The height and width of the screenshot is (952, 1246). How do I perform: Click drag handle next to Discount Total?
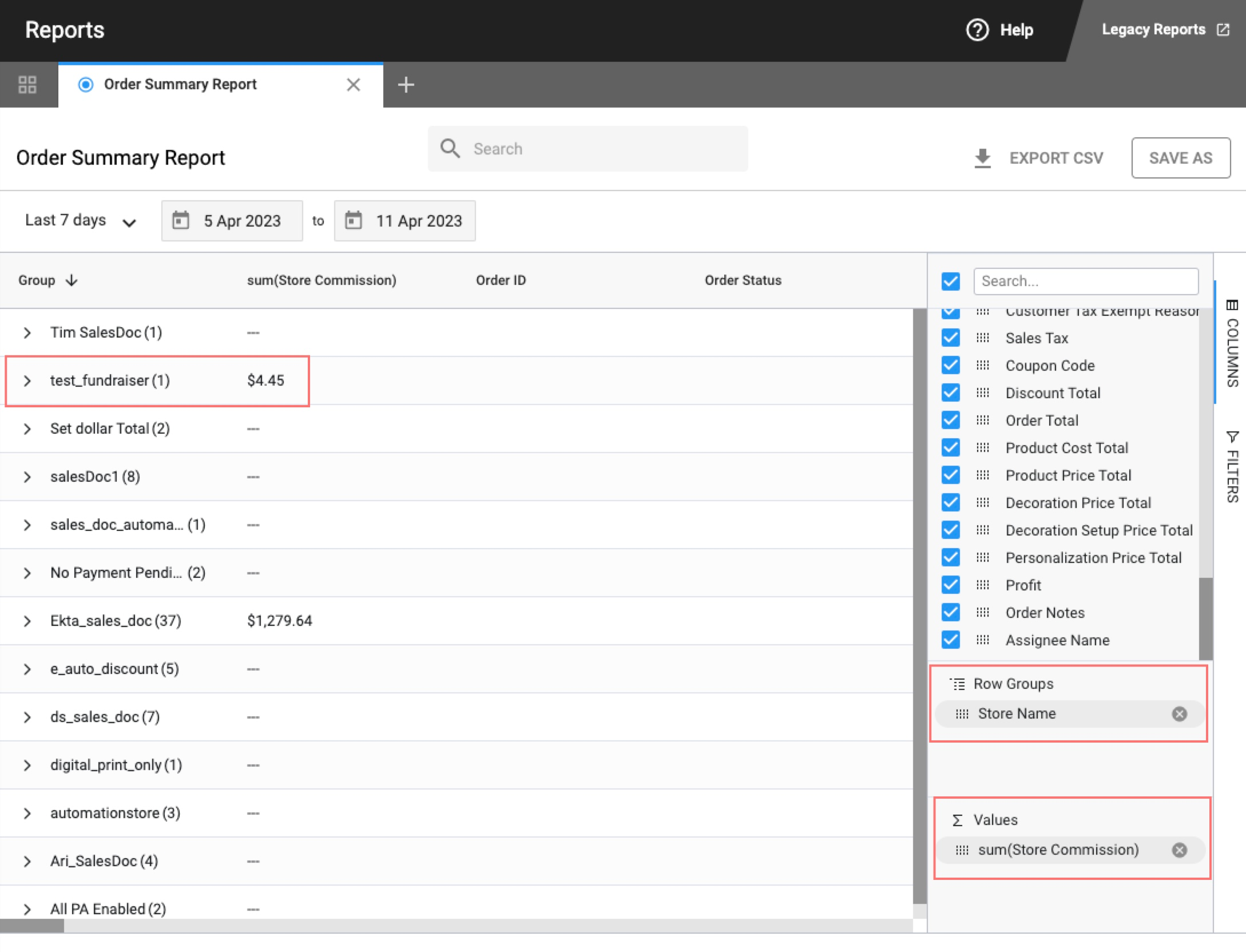pyautogui.click(x=982, y=392)
